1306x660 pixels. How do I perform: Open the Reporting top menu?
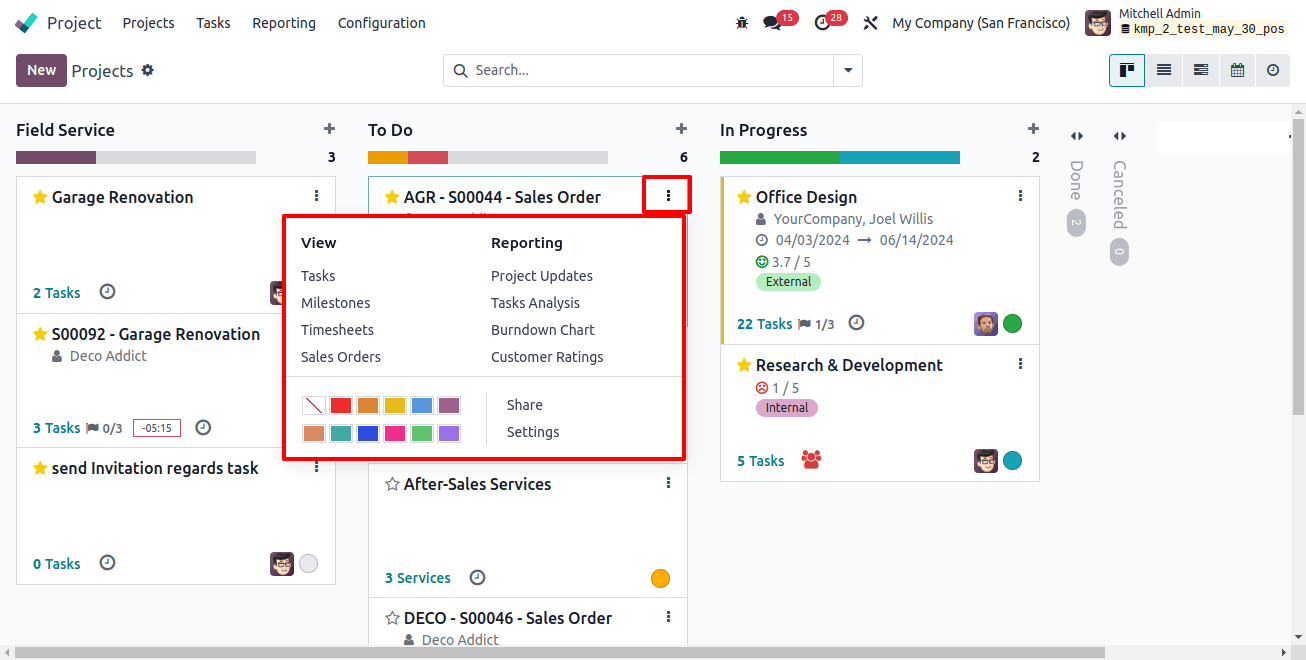coord(284,22)
